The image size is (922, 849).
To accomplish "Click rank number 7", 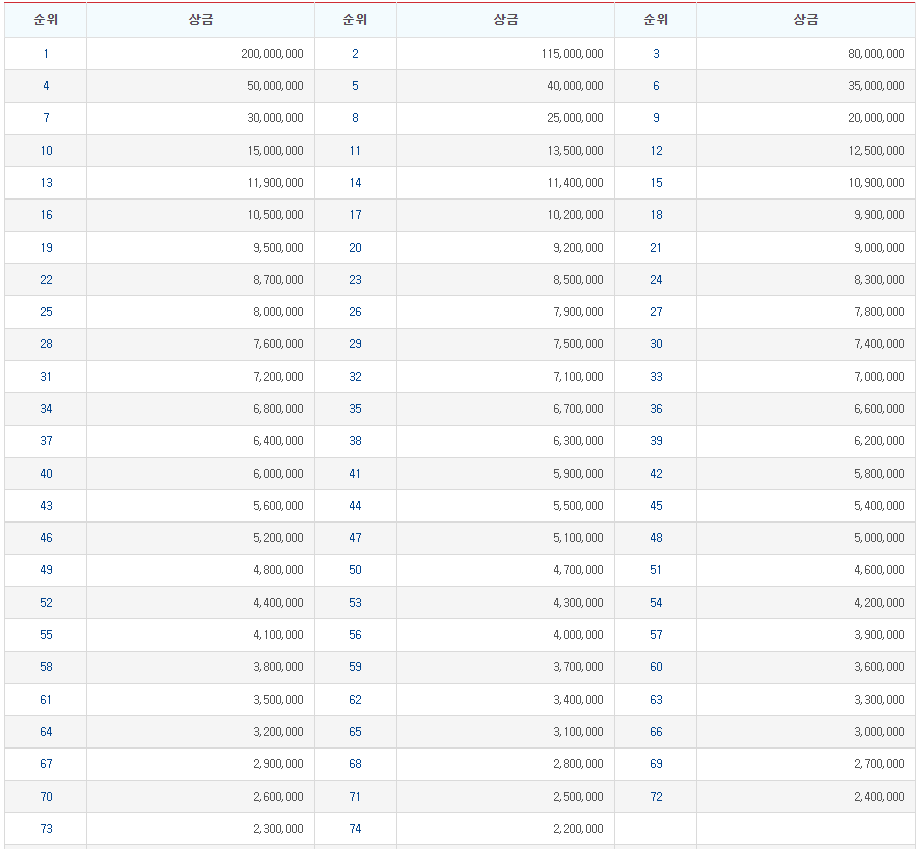I will click(x=46, y=118).
